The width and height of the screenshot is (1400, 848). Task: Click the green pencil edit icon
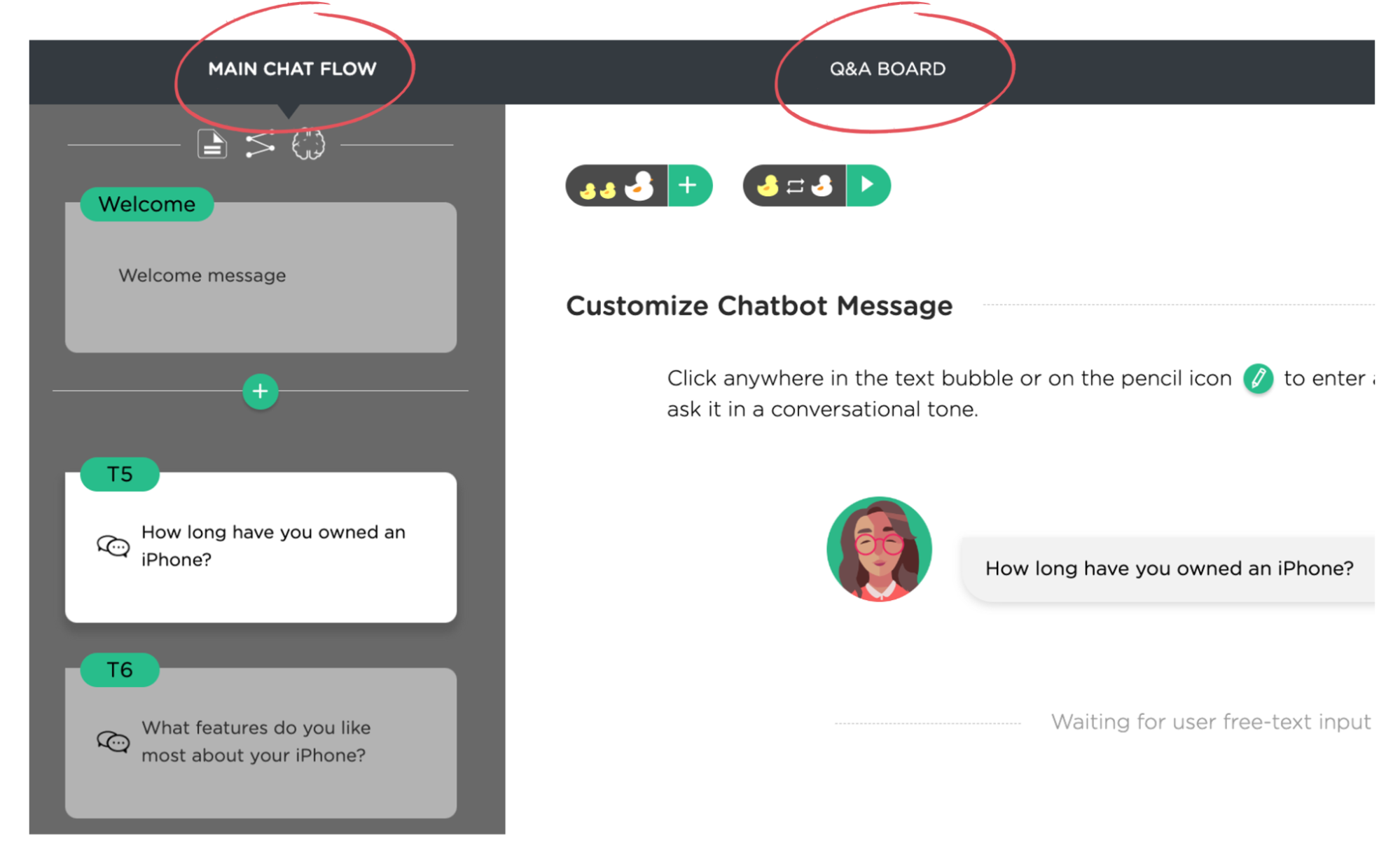click(x=1258, y=378)
